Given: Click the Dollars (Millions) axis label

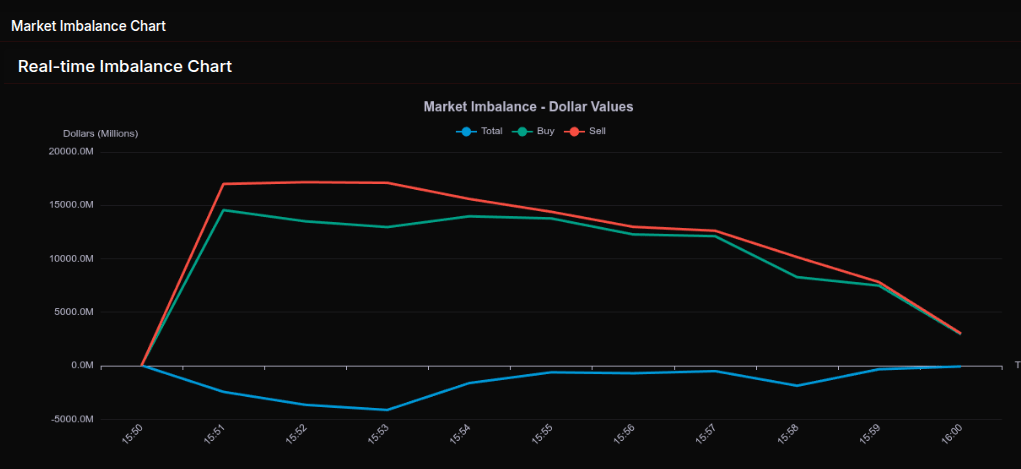Looking at the screenshot, I should tap(100, 134).
